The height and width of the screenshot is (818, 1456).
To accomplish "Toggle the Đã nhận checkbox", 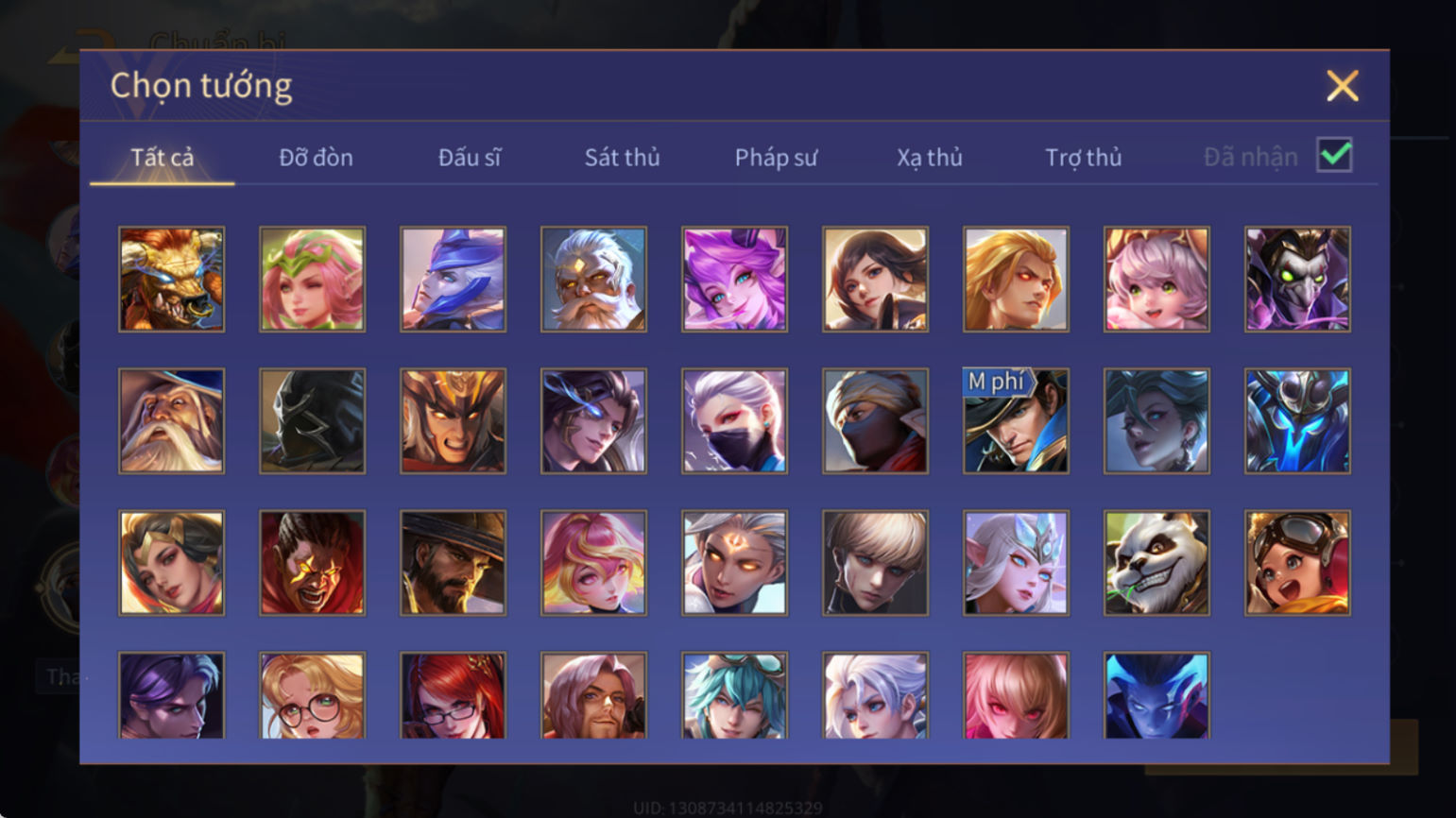I will (x=1334, y=156).
